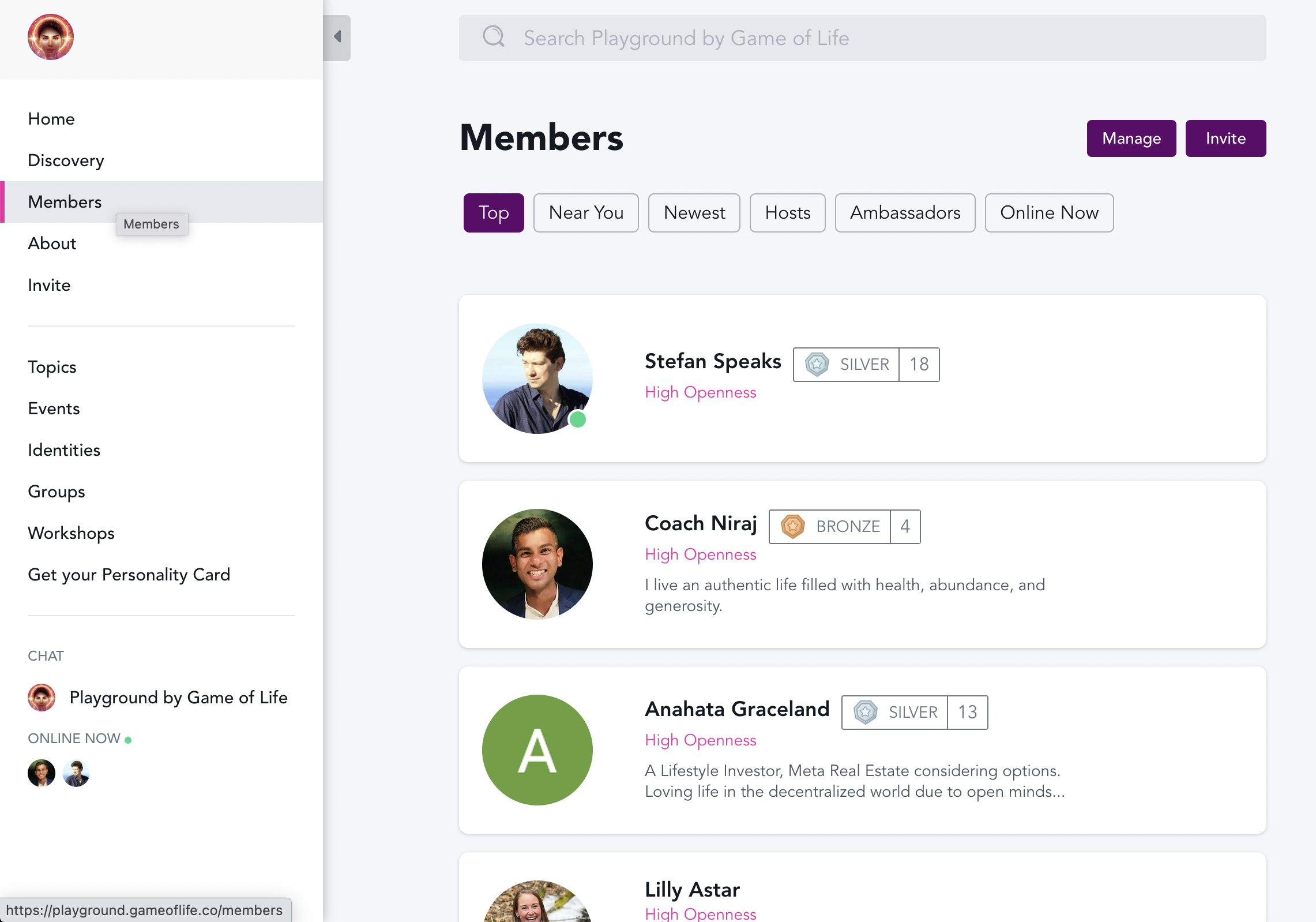Click the CHAT section heading
Image resolution: width=1316 pixels, height=922 pixels.
[46, 656]
